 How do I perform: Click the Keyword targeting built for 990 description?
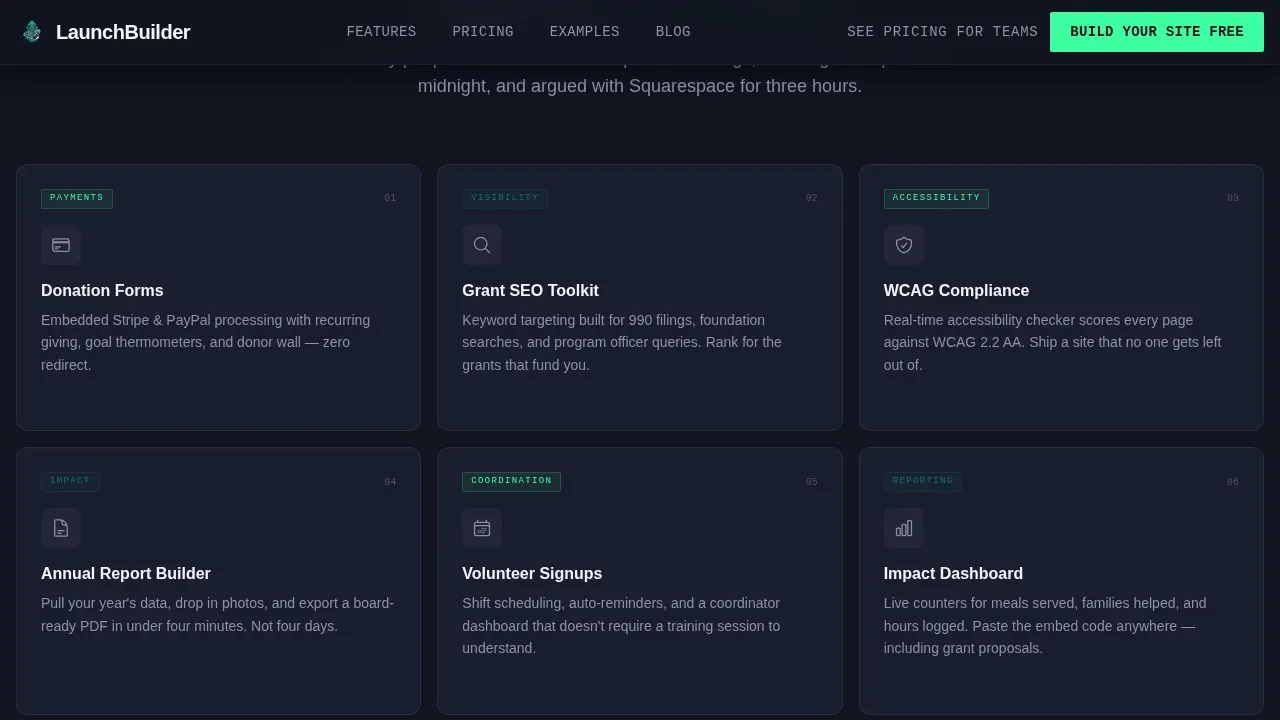click(x=622, y=342)
